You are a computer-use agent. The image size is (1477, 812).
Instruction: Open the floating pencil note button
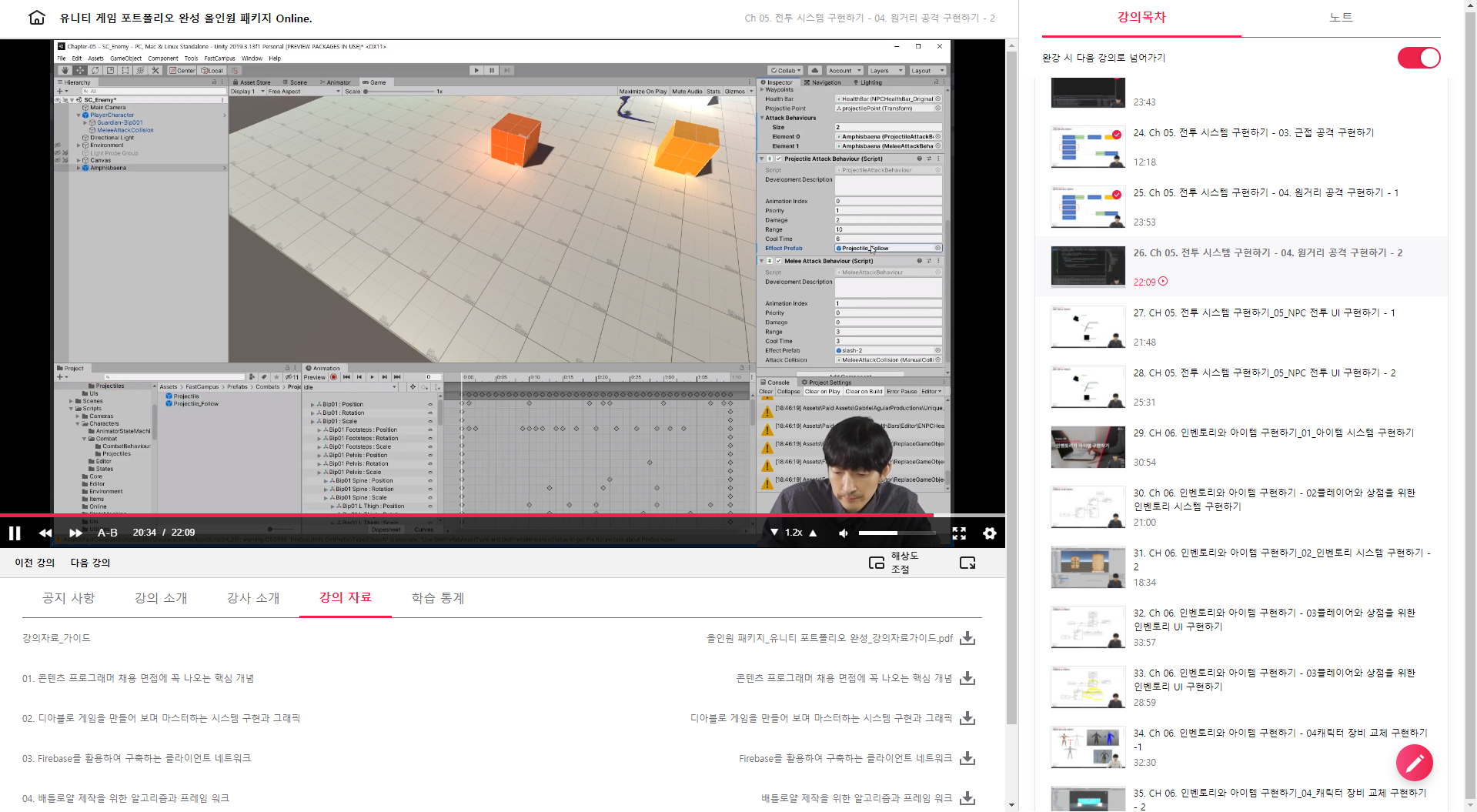(1415, 763)
